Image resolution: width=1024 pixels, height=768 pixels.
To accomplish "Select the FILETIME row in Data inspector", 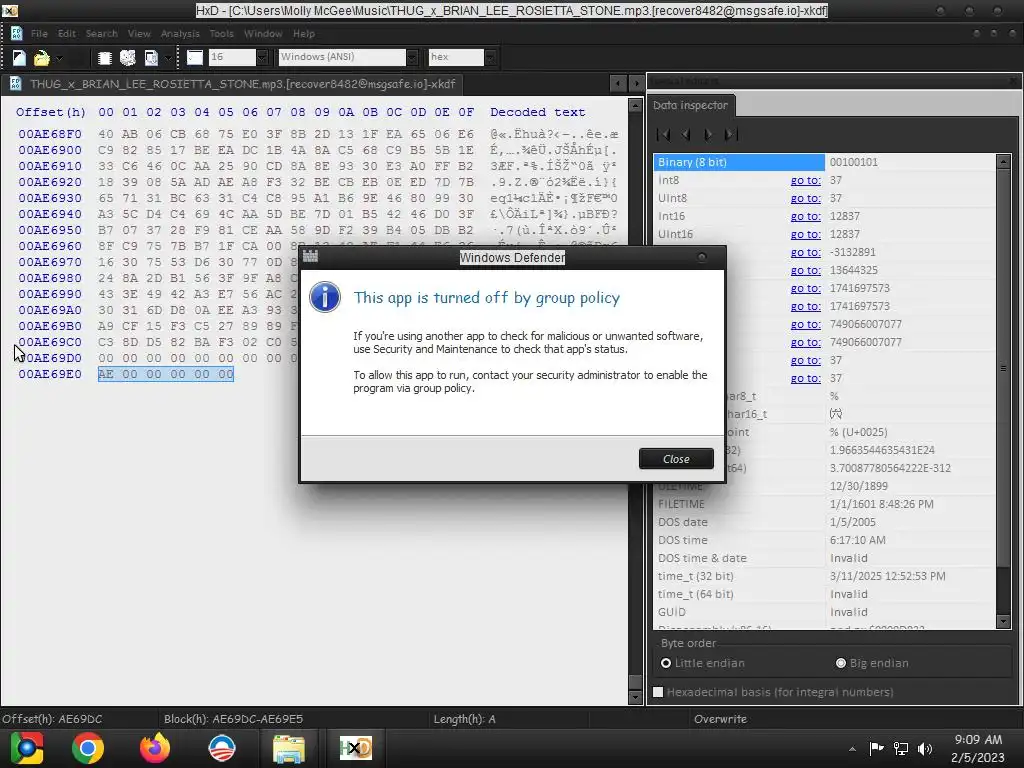I will (824, 504).
